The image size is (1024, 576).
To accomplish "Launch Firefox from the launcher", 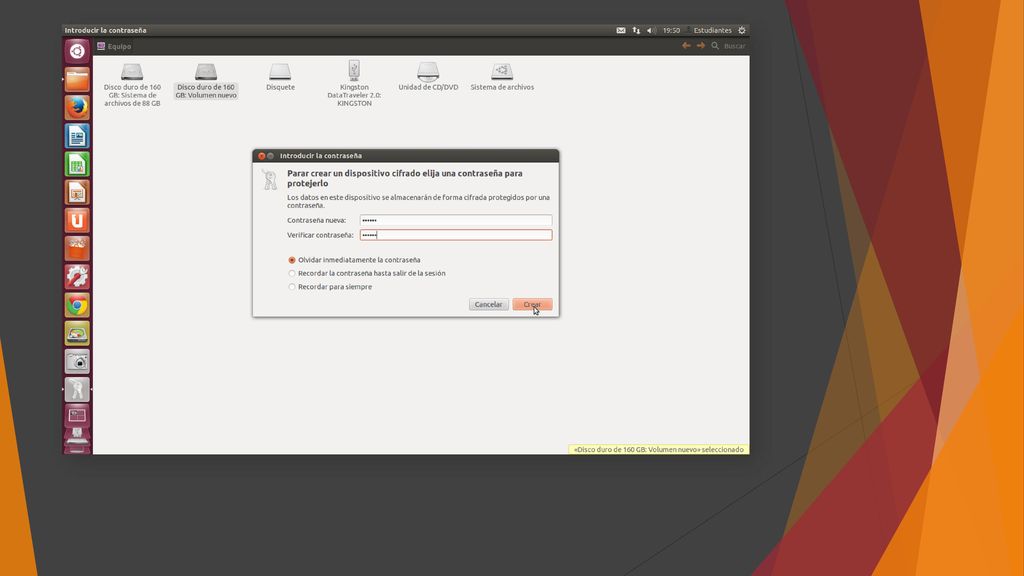I will click(x=77, y=108).
